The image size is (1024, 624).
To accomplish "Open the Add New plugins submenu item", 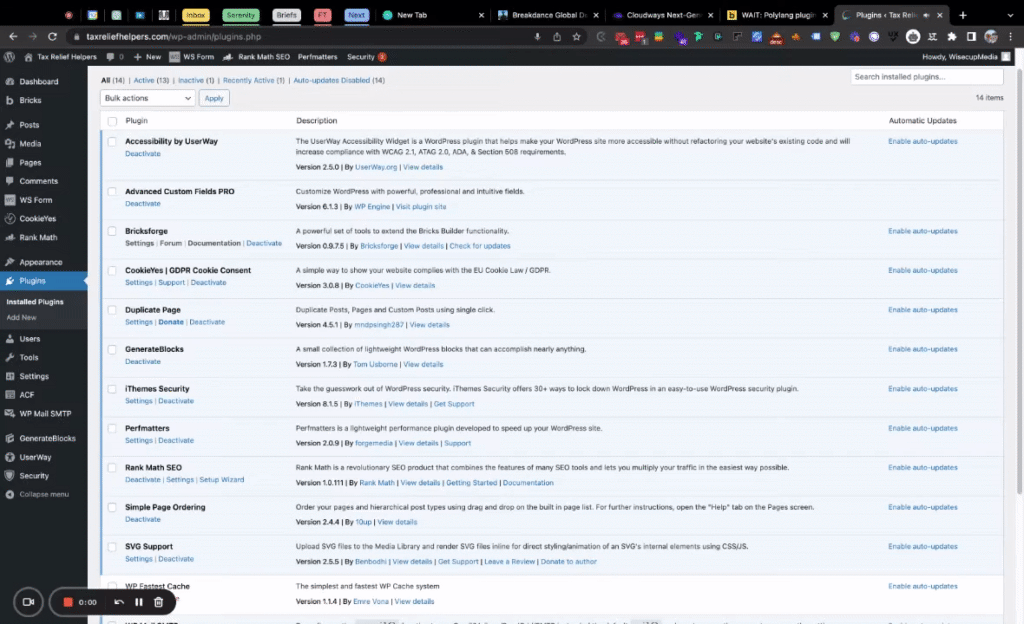I will [x=21, y=317].
